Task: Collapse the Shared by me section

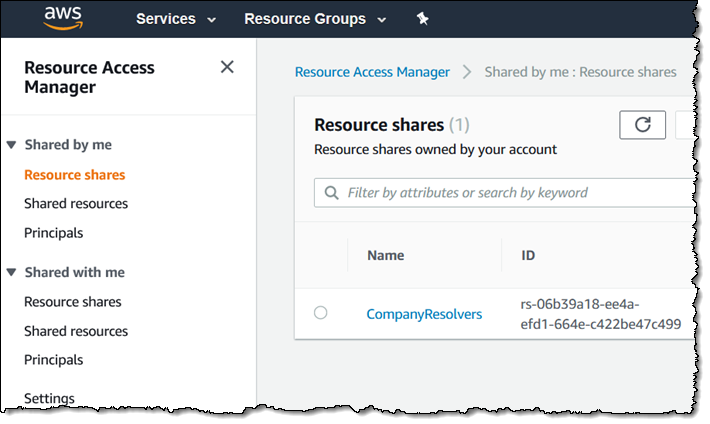Action: click(x=12, y=145)
